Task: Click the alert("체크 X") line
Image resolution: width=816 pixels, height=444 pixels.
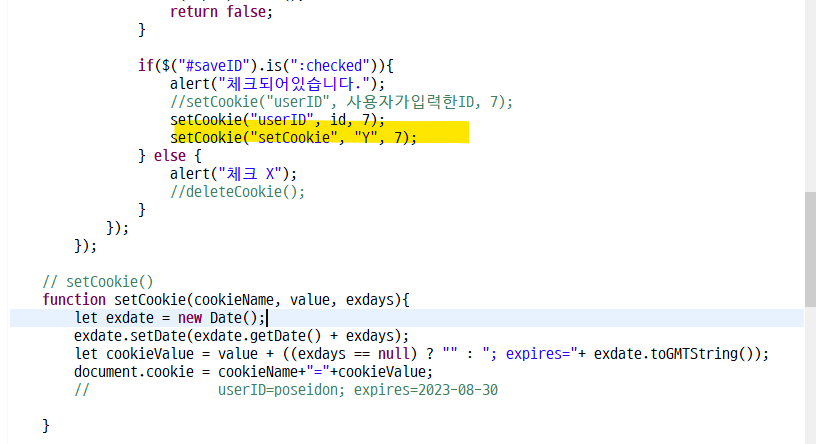Action: [x=233, y=174]
